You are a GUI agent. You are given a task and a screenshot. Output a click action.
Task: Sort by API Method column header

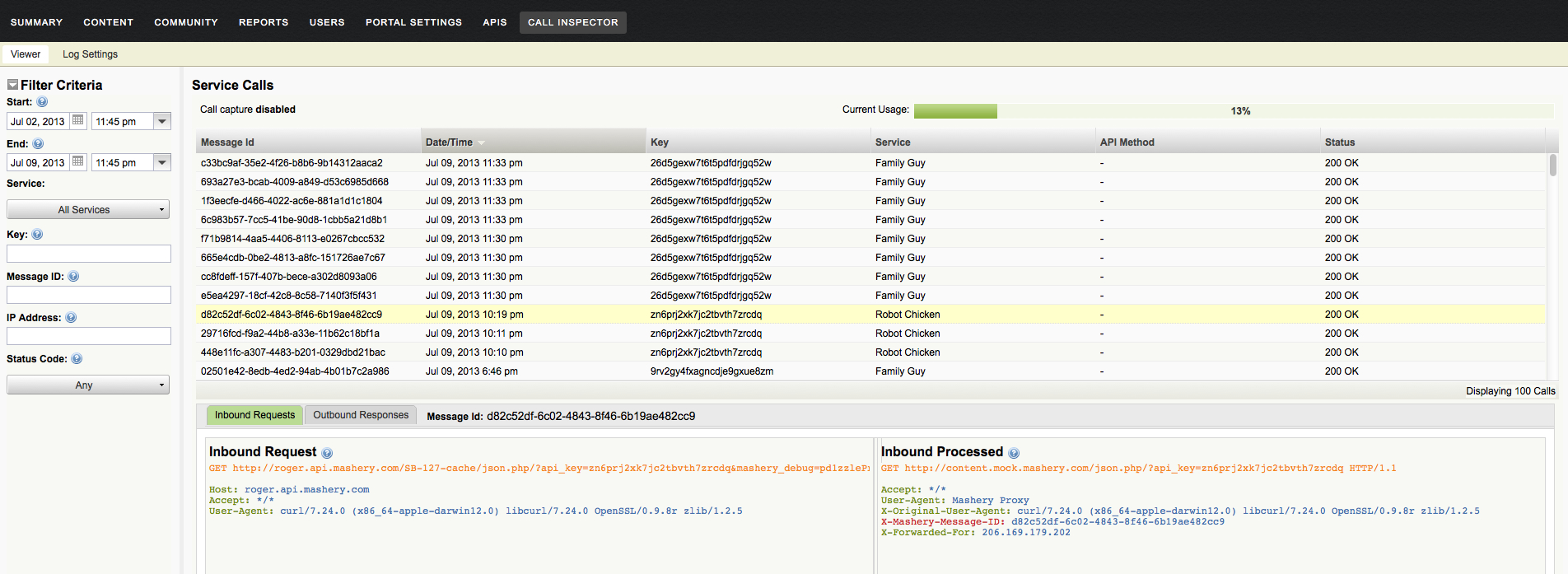(1207, 142)
